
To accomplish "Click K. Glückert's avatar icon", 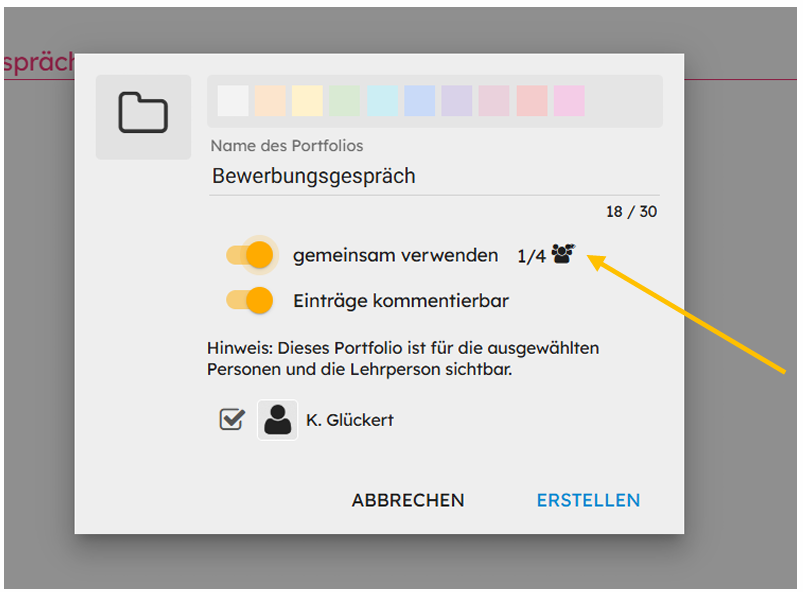I will click(277, 420).
